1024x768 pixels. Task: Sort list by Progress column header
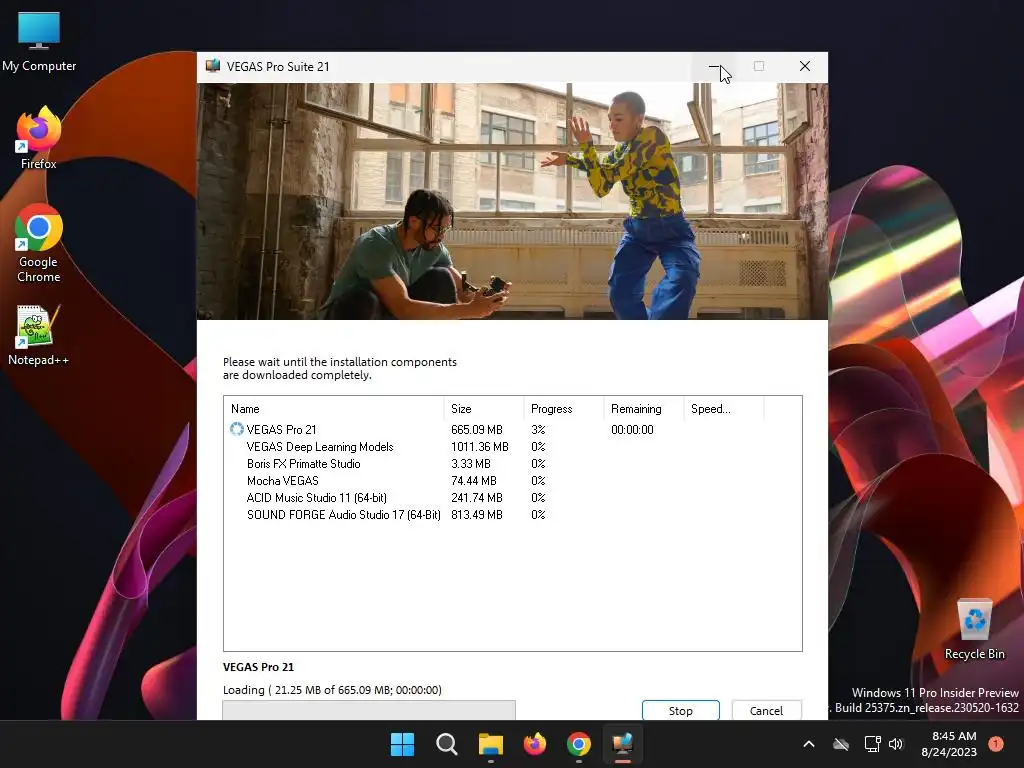(564, 409)
